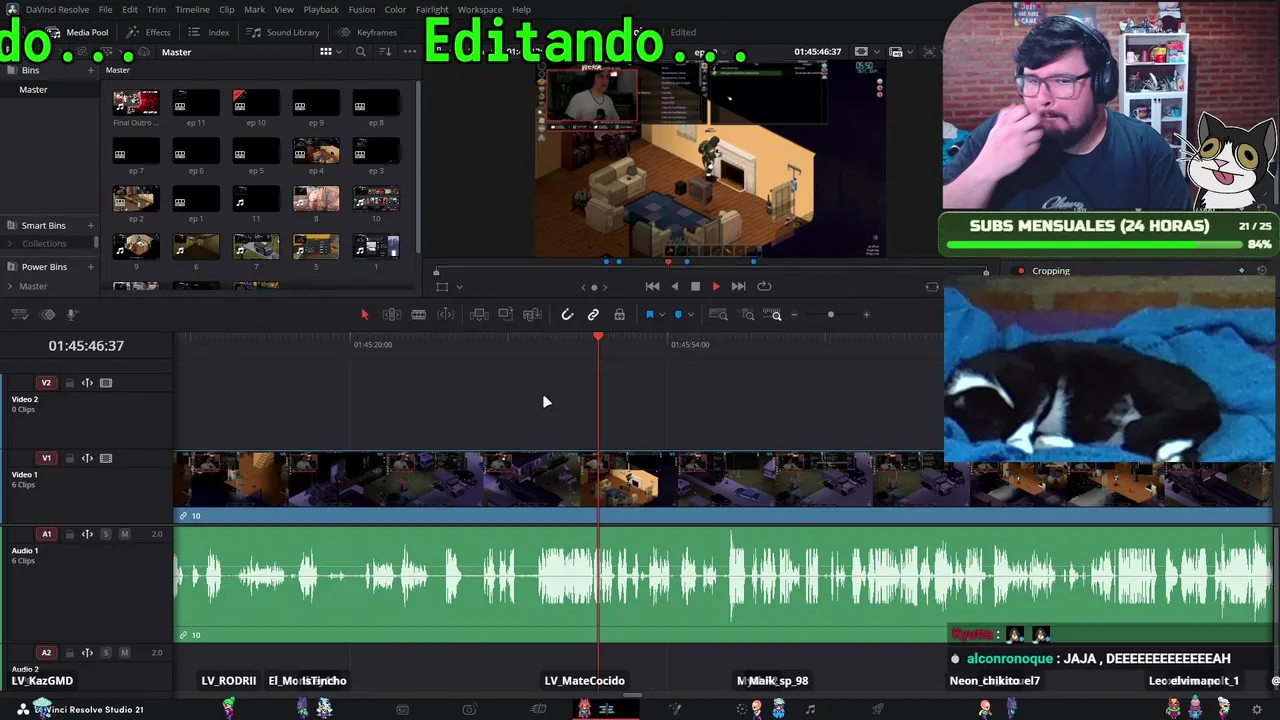Viewport: 1280px width, 720px height.
Task: Toggle loop playback in viewer
Action: pyautogui.click(x=764, y=286)
